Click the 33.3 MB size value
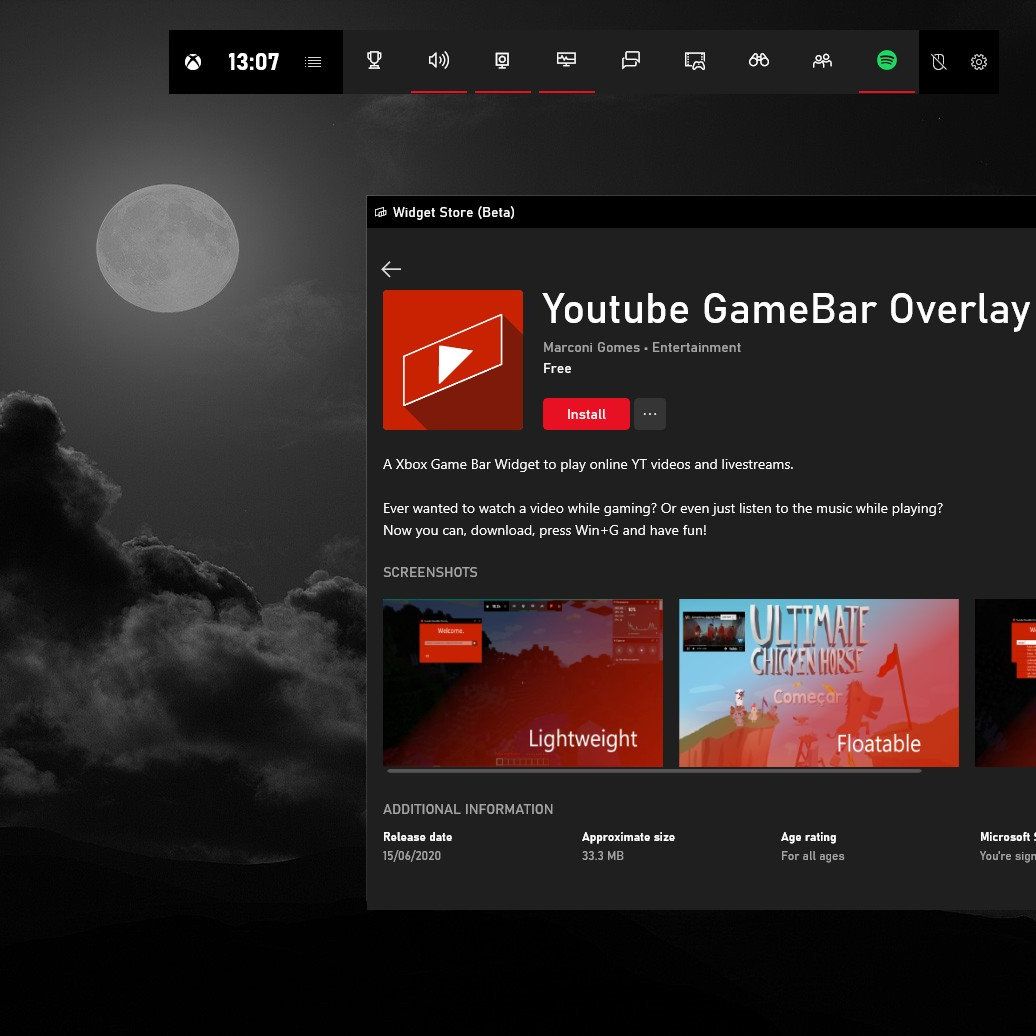The width and height of the screenshot is (1036, 1036). [x=603, y=856]
